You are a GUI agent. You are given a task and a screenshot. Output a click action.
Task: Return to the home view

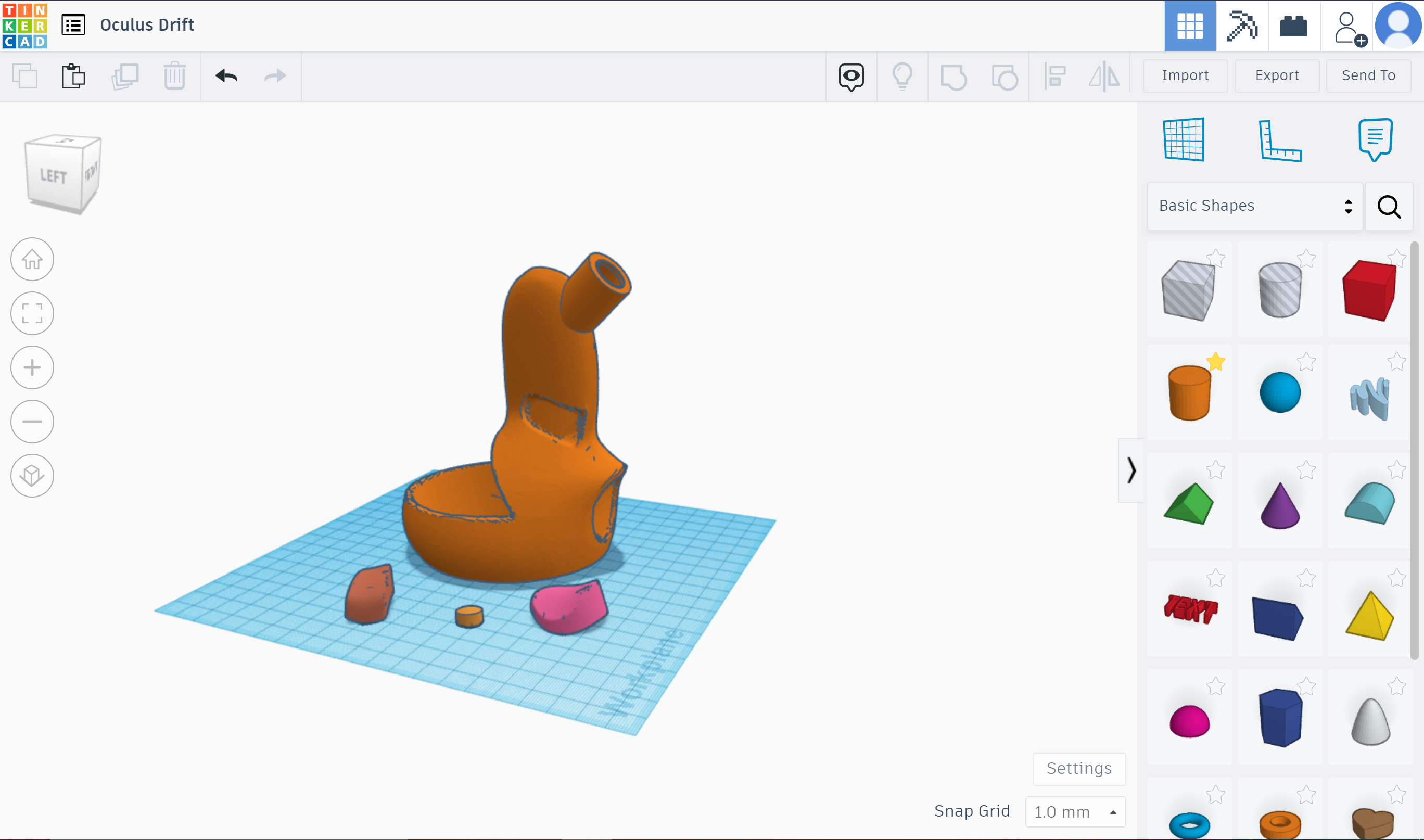(x=32, y=259)
